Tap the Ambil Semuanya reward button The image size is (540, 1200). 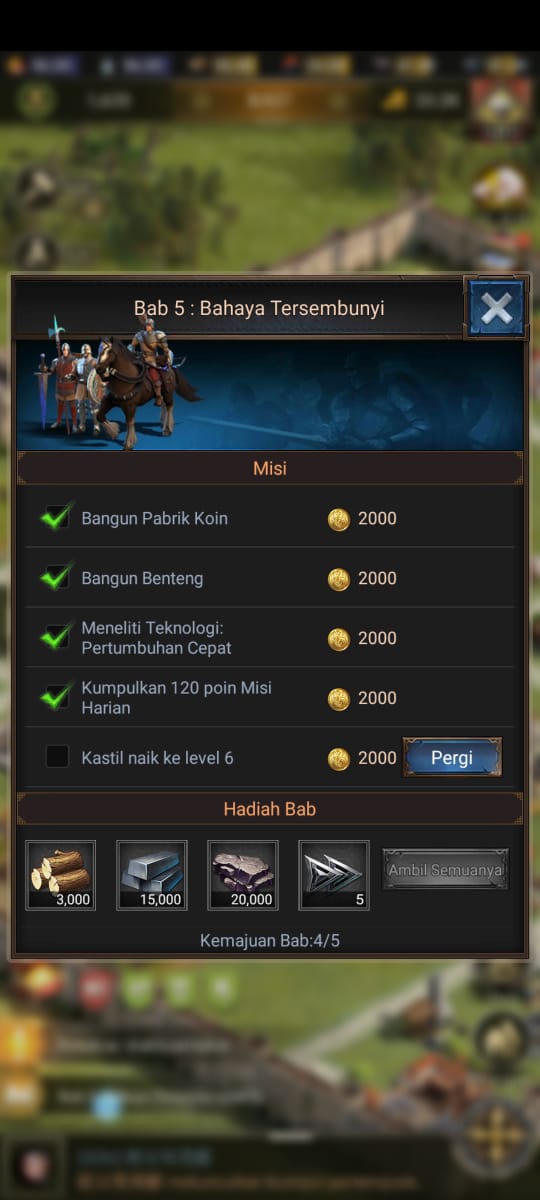tap(445, 870)
